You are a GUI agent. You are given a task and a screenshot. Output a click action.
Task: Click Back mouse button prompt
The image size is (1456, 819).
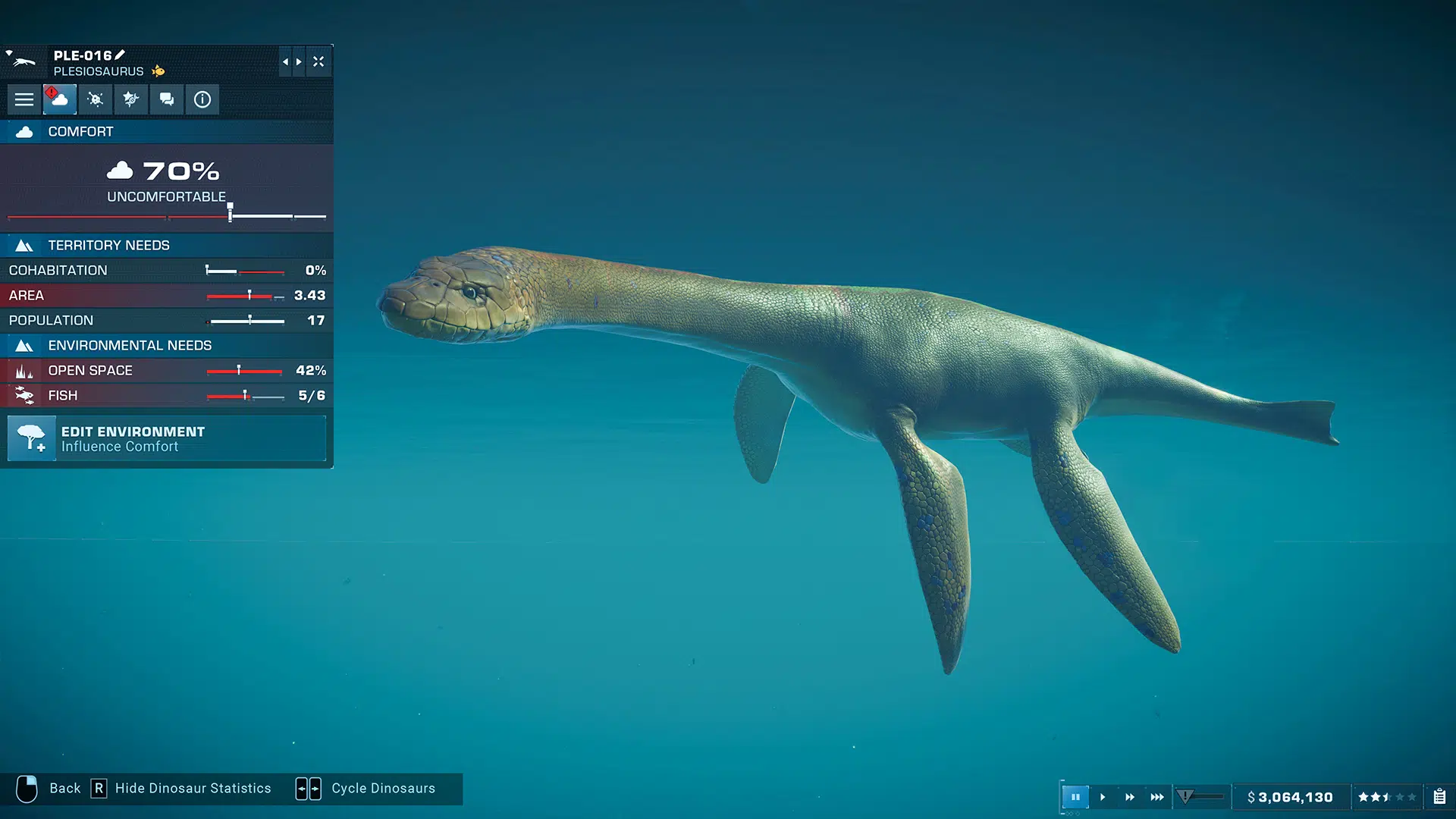click(x=49, y=789)
